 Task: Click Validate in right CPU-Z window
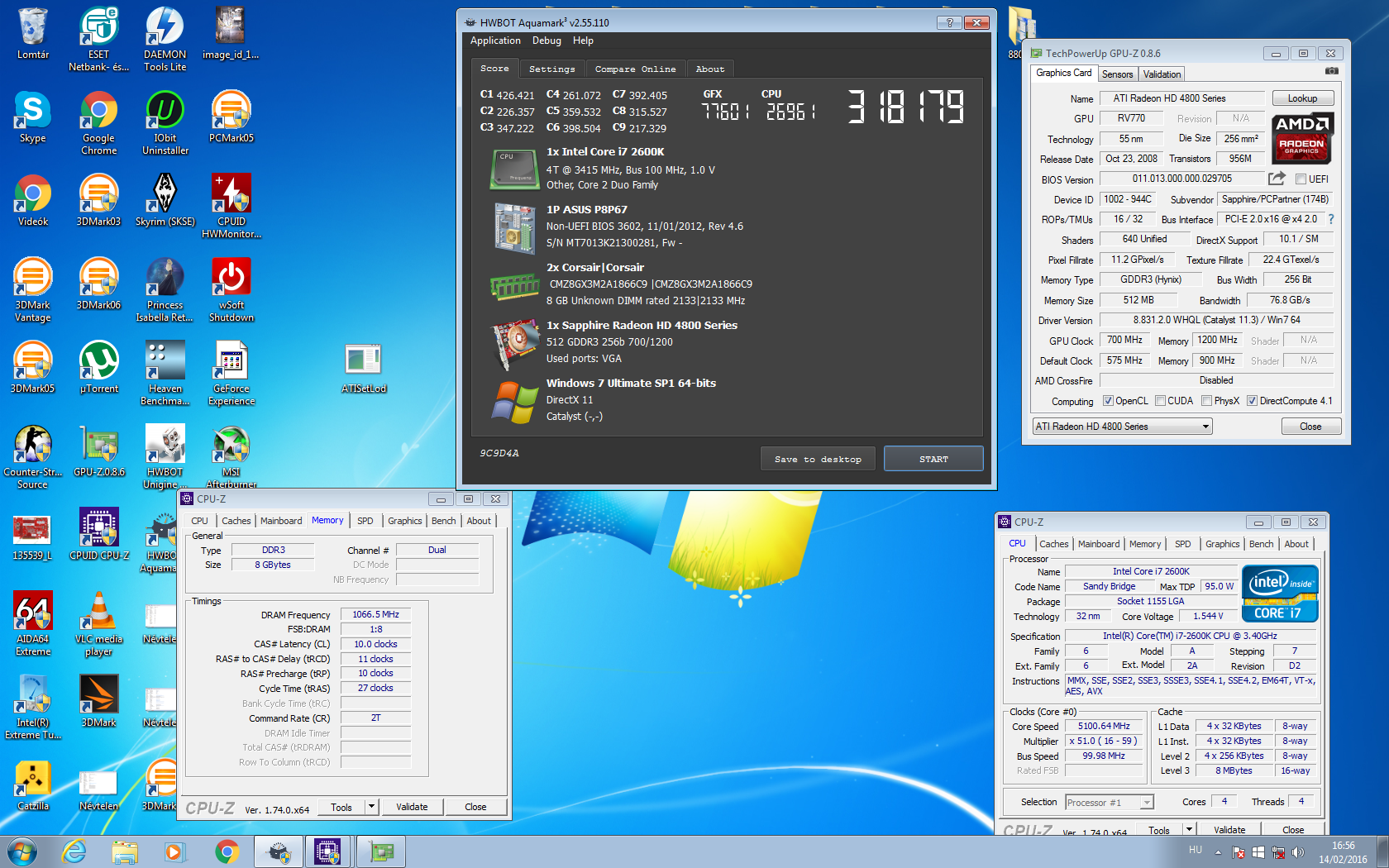pos(1229,830)
